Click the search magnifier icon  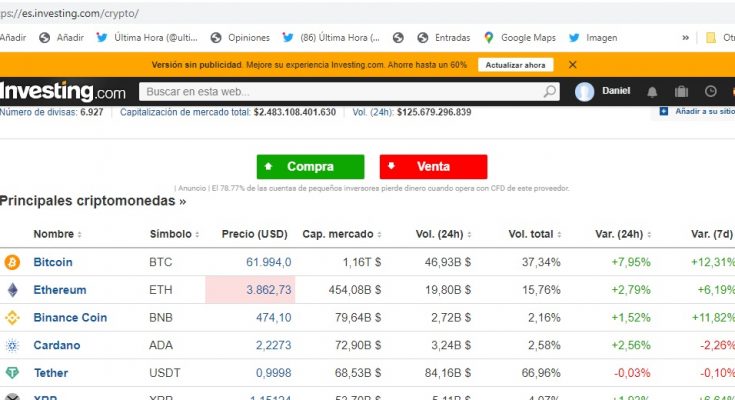(x=549, y=91)
